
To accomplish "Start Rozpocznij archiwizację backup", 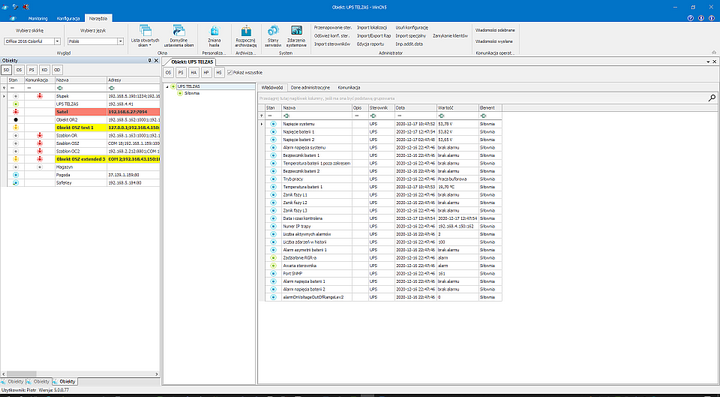I will [x=246, y=37].
